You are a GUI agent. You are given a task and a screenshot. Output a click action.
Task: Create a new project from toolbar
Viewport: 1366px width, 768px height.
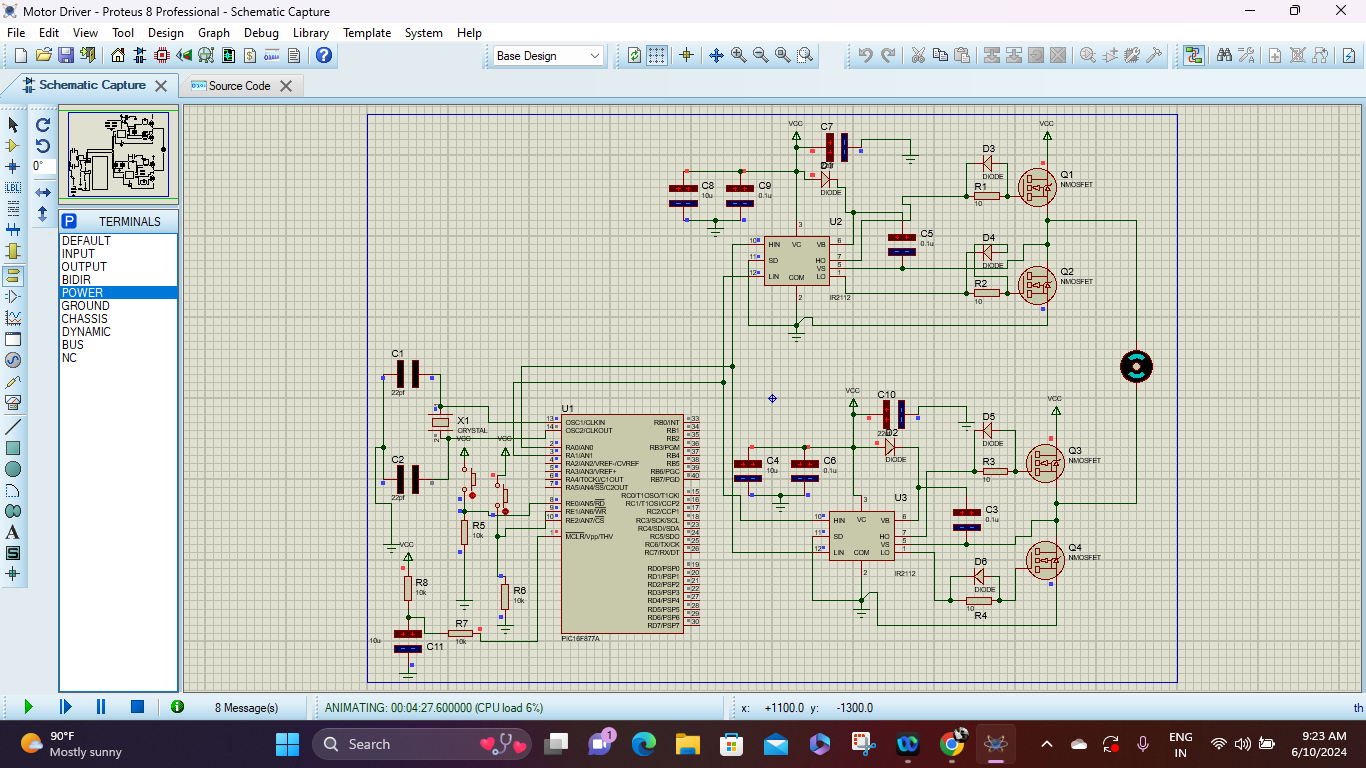point(21,55)
